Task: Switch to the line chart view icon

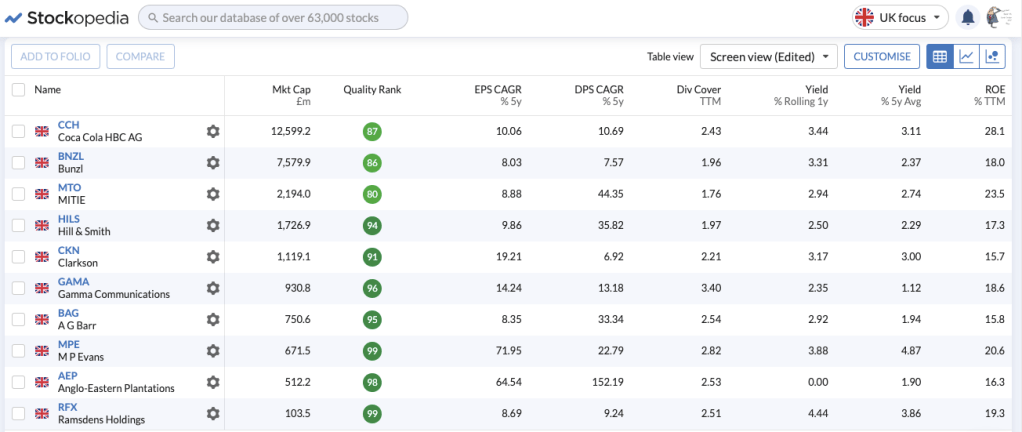Action: coord(966,57)
